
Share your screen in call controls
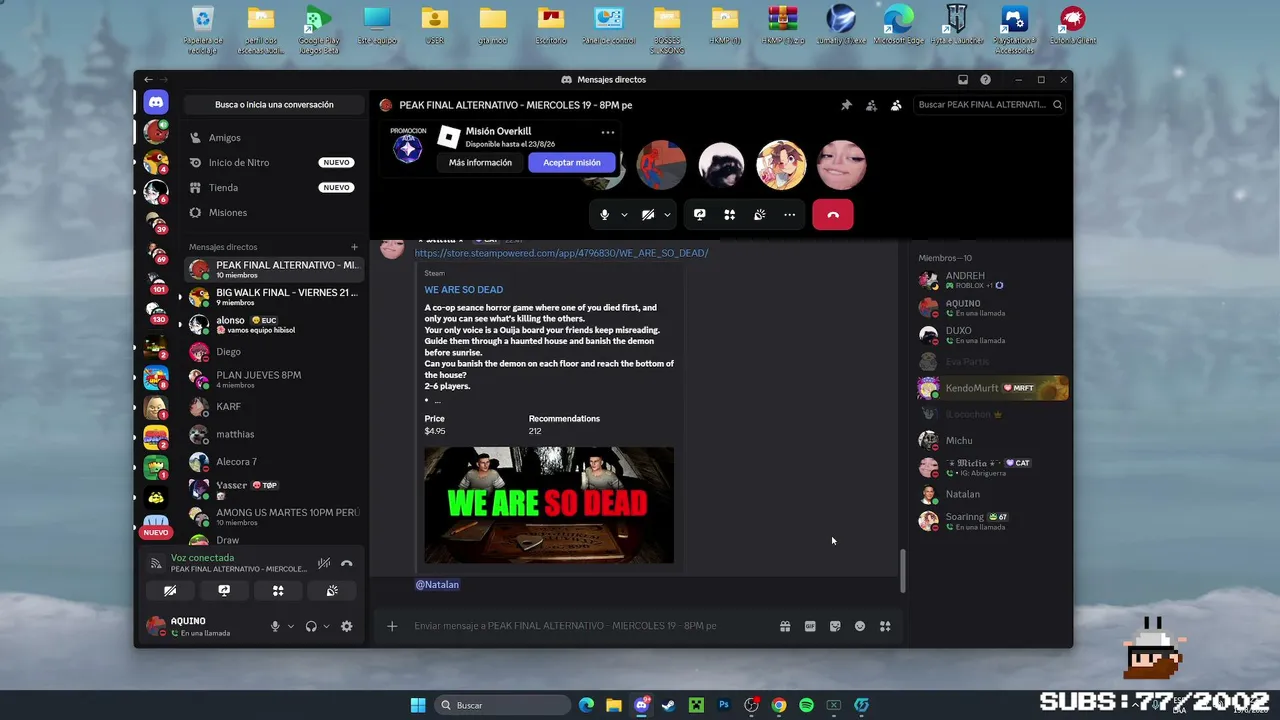click(x=700, y=215)
